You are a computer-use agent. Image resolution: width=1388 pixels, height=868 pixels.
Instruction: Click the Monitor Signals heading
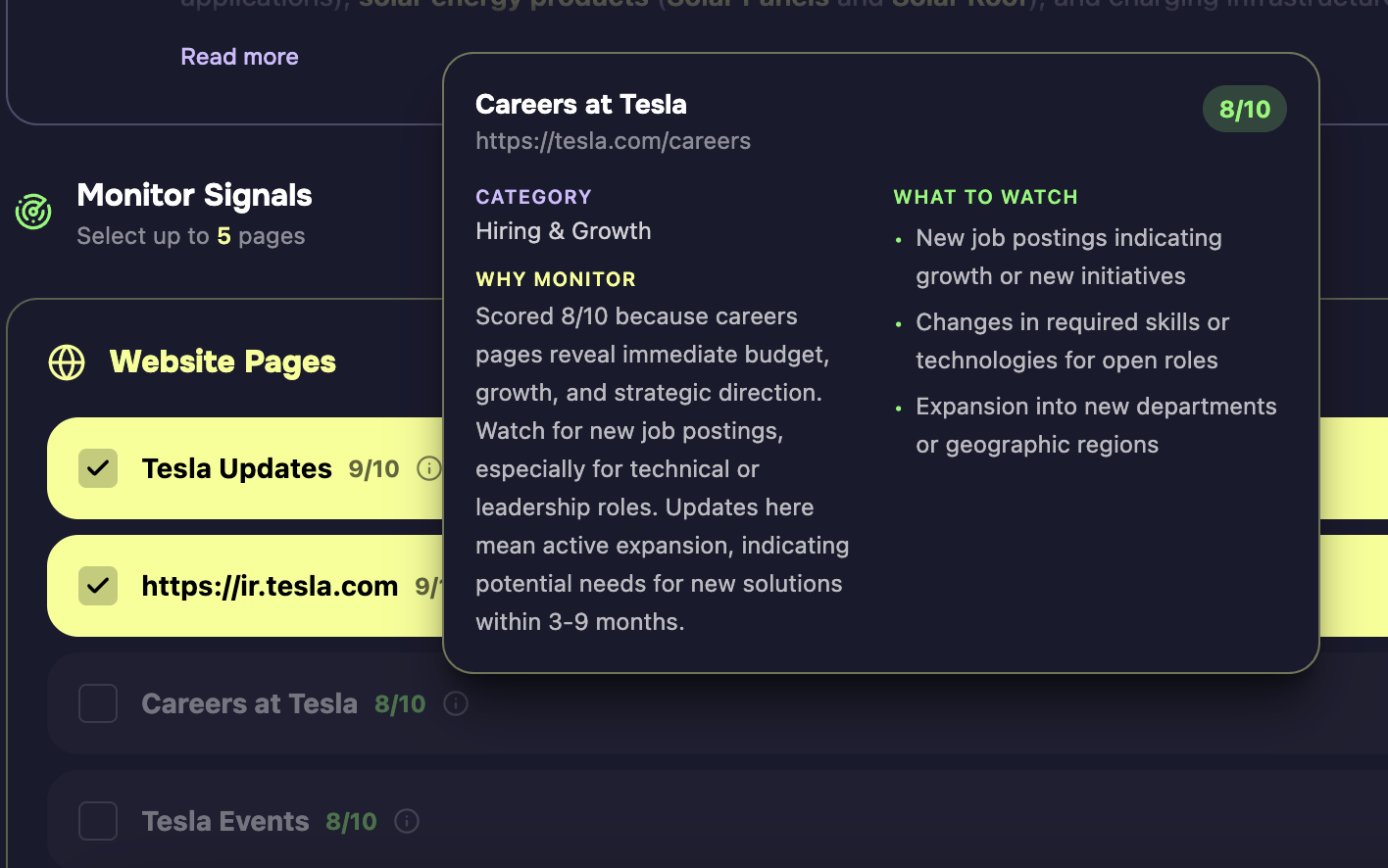click(x=194, y=196)
